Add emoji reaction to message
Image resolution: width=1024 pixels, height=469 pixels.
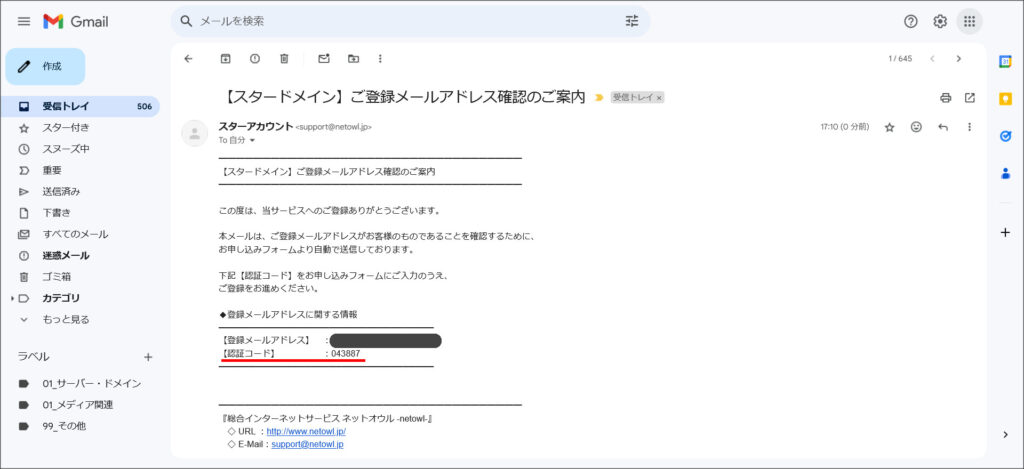click(916, 127)
